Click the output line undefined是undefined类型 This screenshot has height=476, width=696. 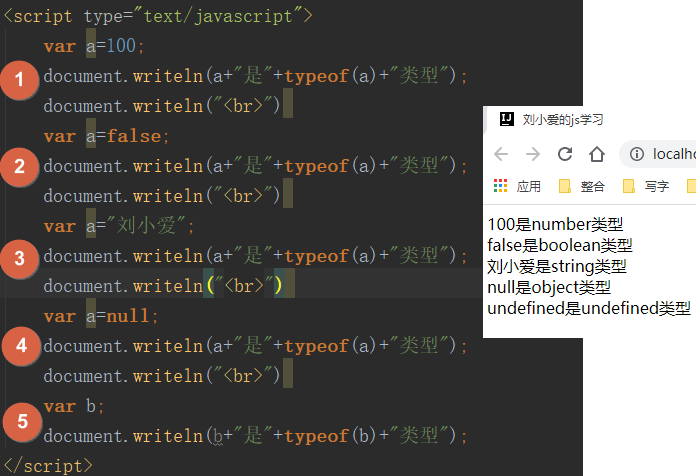(589, 308)
